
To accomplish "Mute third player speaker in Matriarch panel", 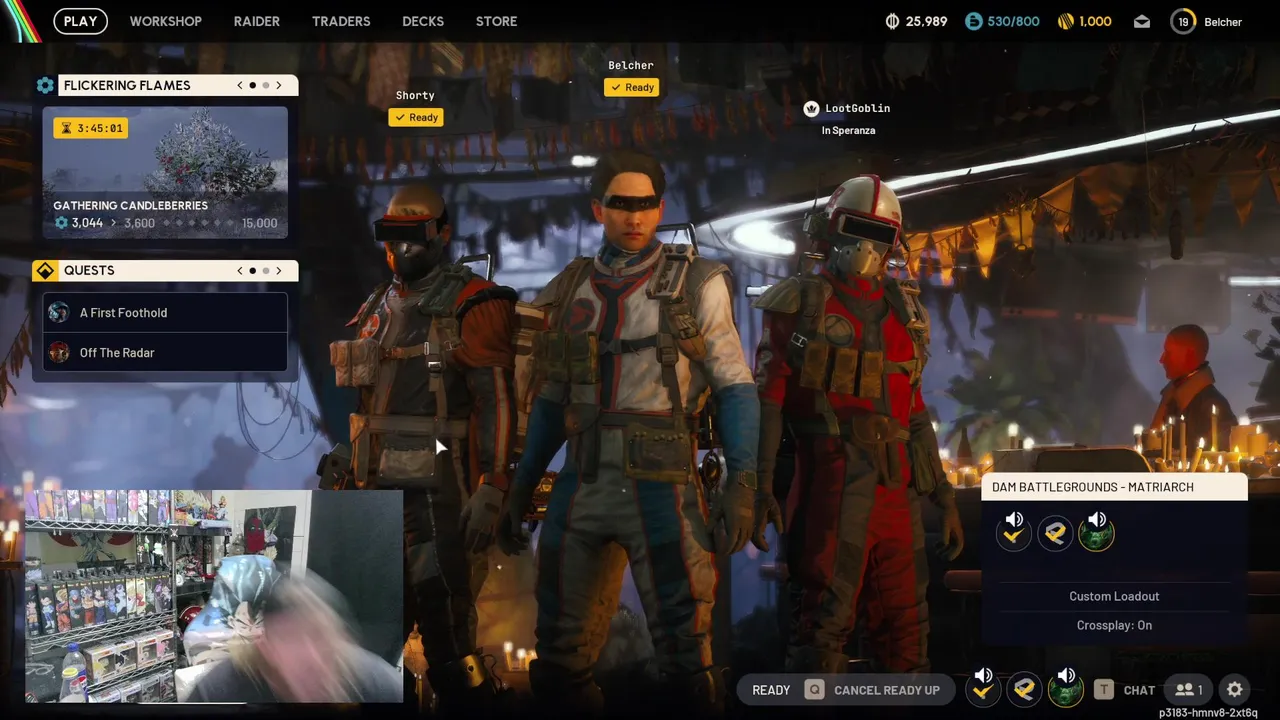I will click(1097, 519).
